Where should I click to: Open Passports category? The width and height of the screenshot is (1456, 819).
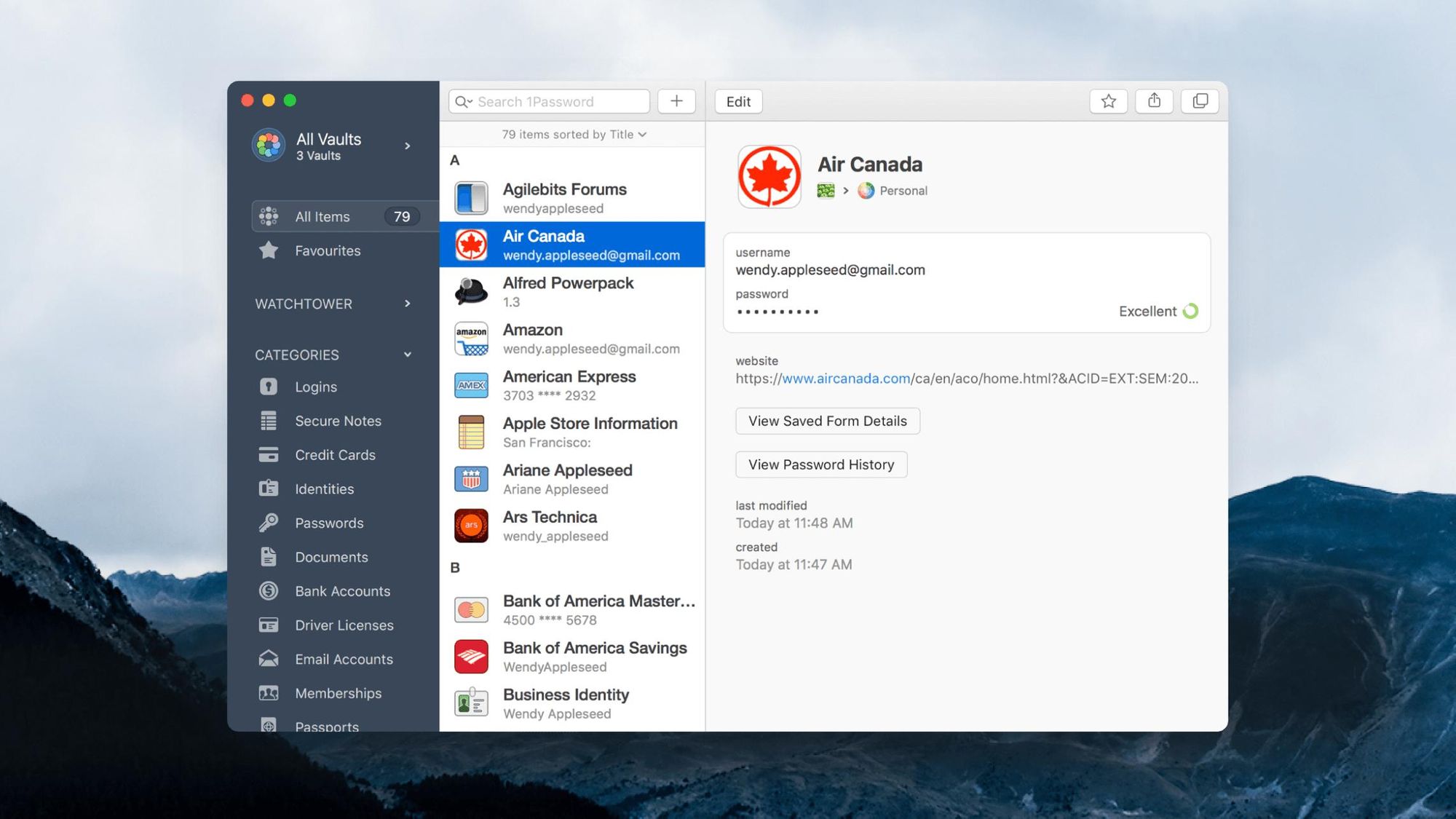tap(326, 724)
